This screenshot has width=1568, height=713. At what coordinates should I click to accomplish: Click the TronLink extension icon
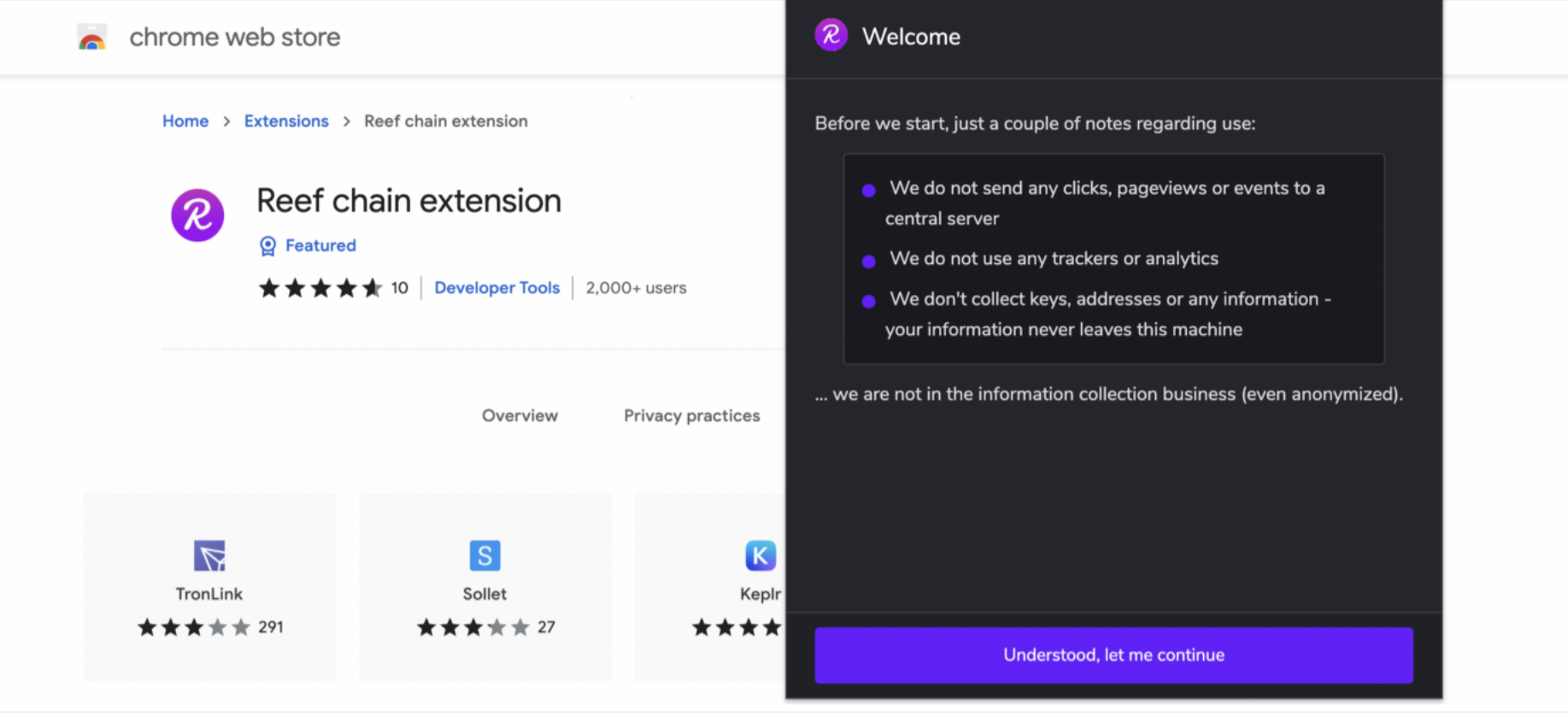[209, 556]
